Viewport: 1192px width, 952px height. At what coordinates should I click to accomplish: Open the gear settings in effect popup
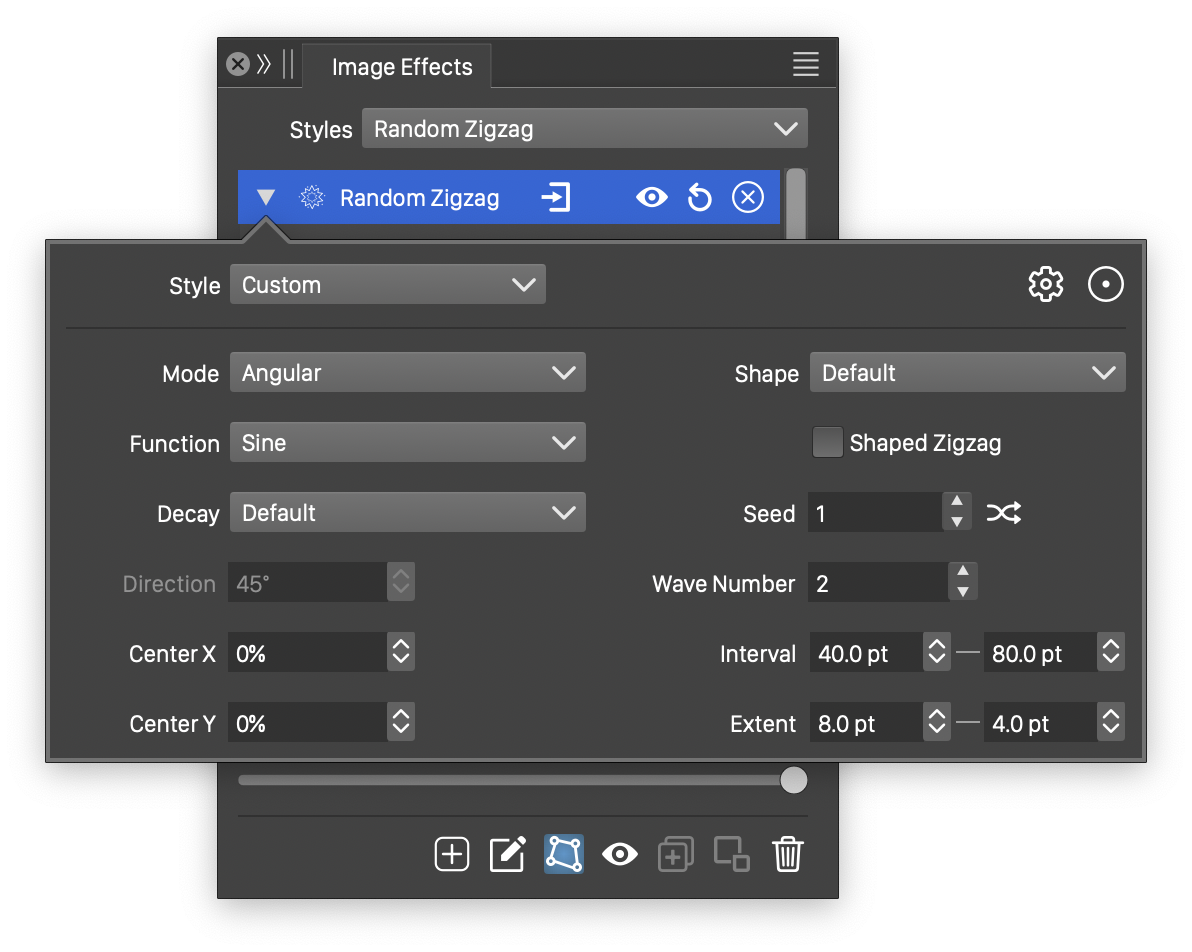point(1046,285)
